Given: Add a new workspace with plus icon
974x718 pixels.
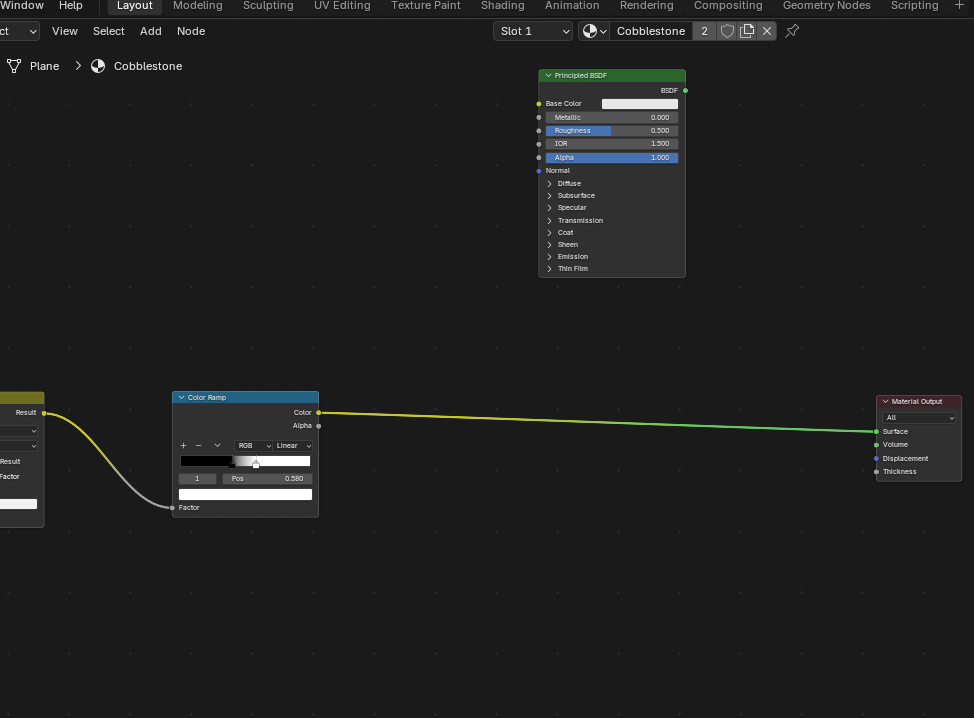Looking at the screenshot, I should [x=959, y=5].
